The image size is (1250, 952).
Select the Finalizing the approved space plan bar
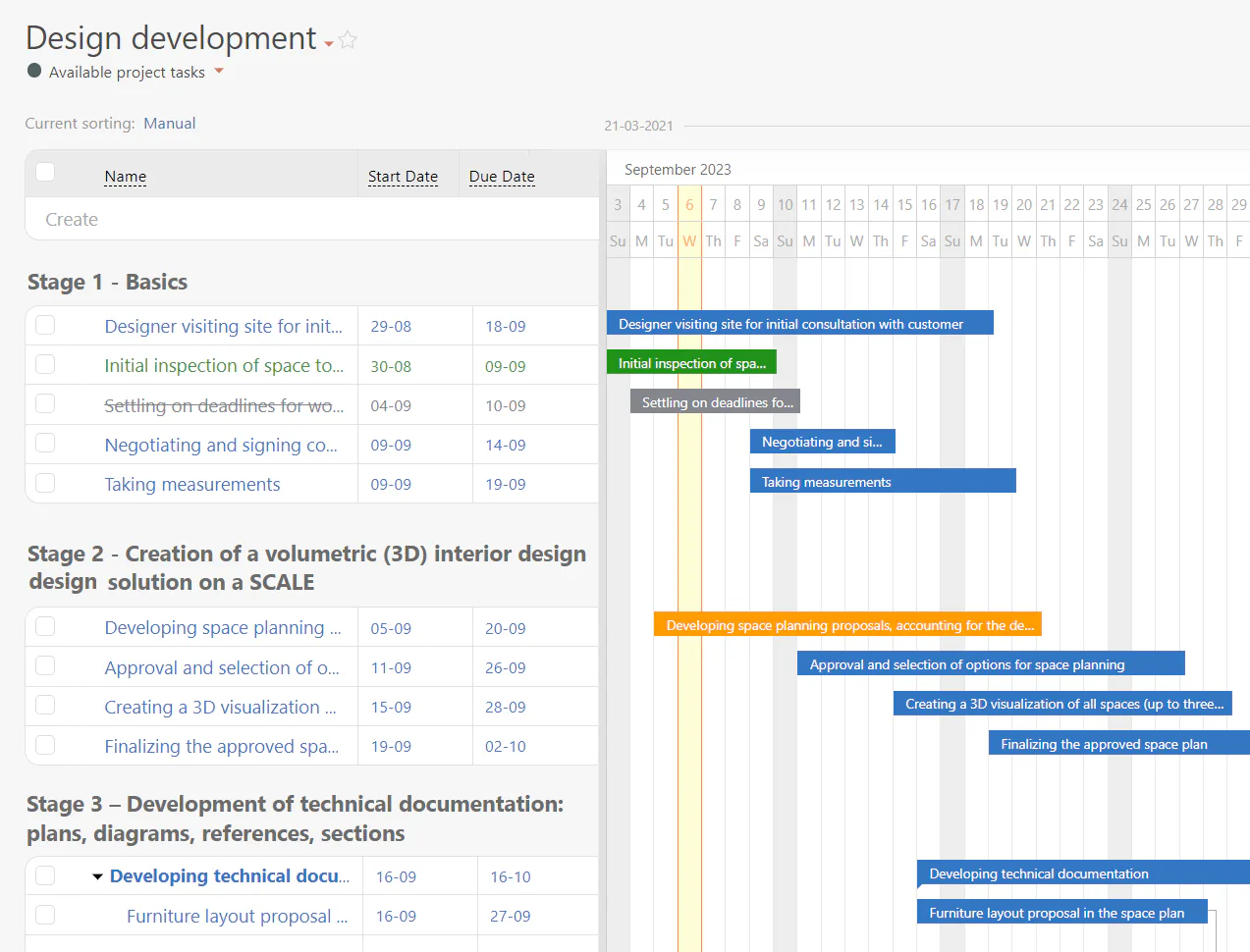click(x=1119, y=744)
